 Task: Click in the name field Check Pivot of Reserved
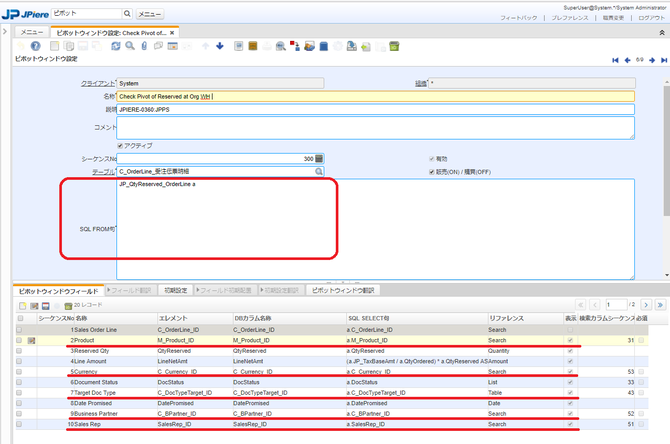pyautogui.click(x=376, y=97)
